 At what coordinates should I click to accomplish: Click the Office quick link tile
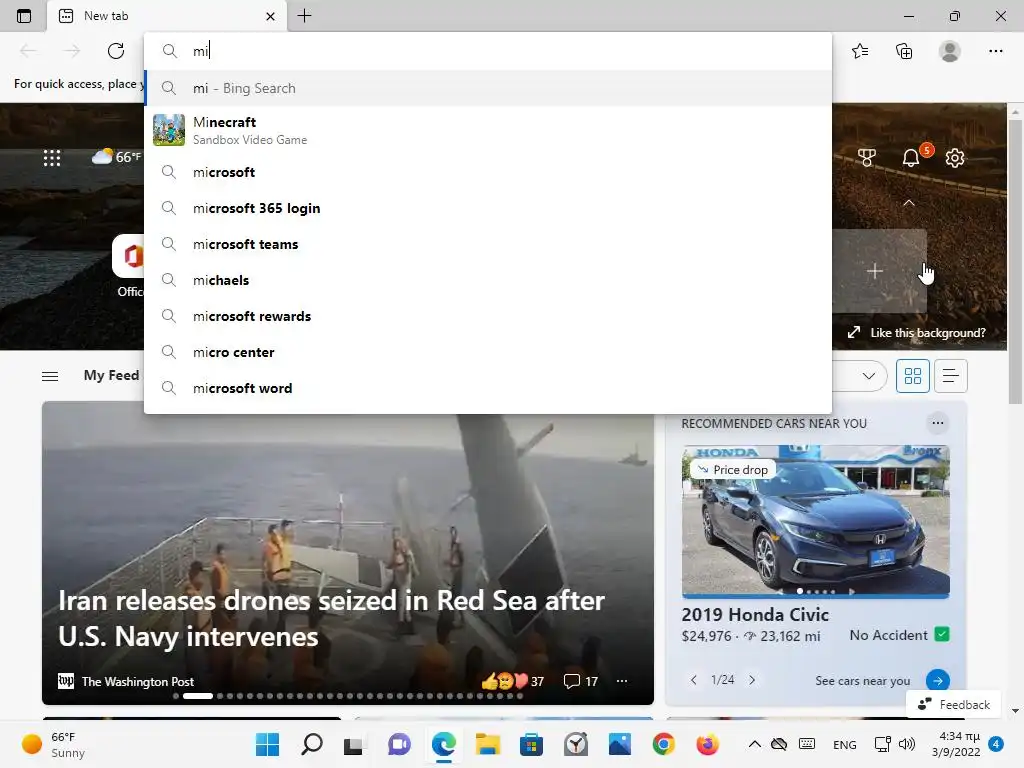click(129, 266)
